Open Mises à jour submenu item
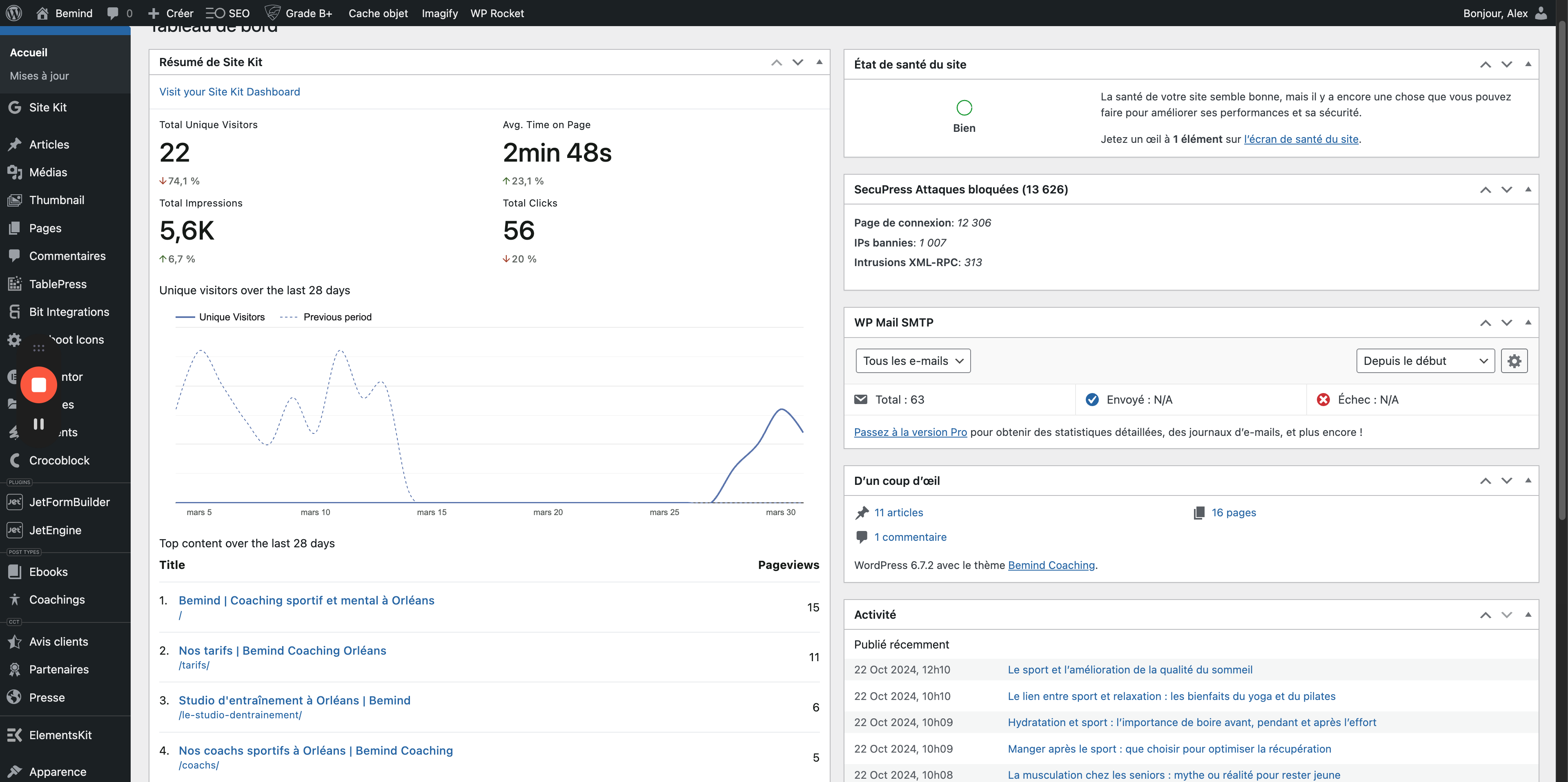This screenshot has height=782, width=1568. coord(39,76)
